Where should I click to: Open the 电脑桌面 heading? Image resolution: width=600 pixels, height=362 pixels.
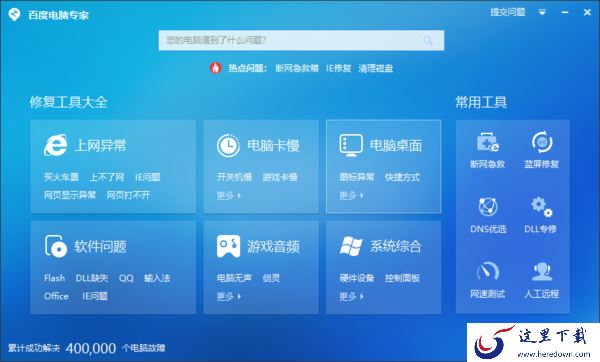click(396, 145)
